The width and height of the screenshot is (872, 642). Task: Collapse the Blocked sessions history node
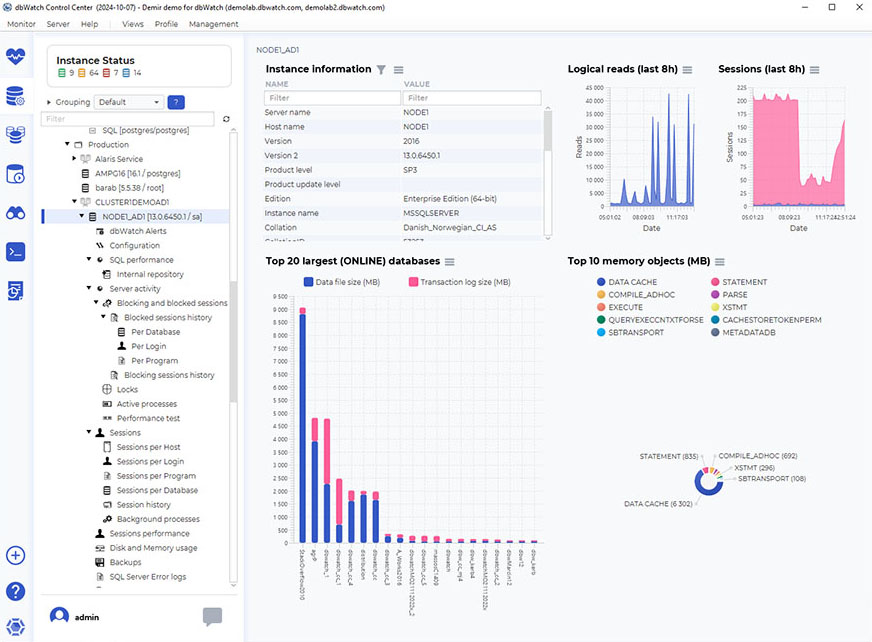103,317
